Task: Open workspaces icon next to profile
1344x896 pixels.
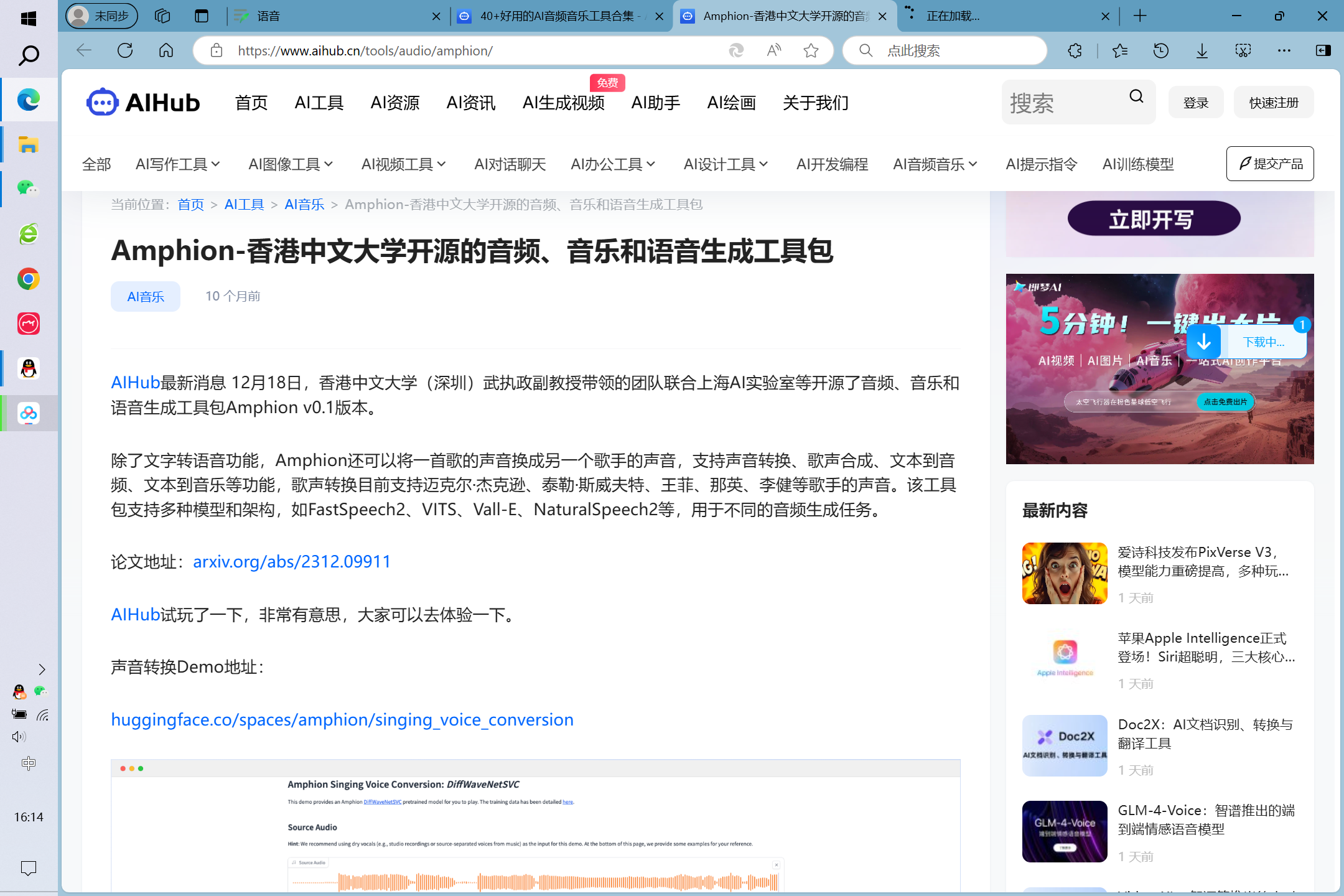Action: [x=162, y=16]
